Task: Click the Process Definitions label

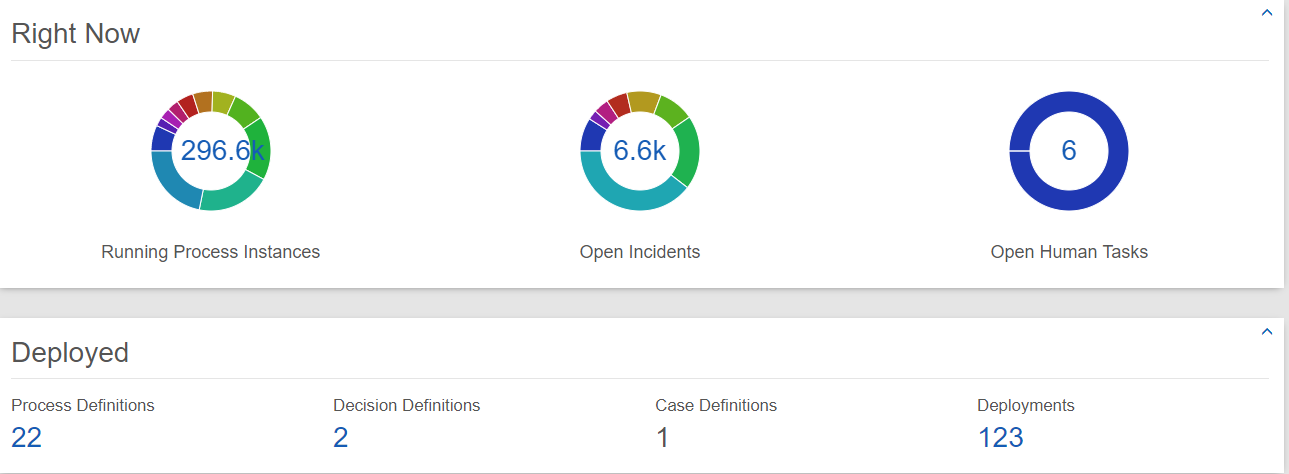Action: (x=83, y=405)
